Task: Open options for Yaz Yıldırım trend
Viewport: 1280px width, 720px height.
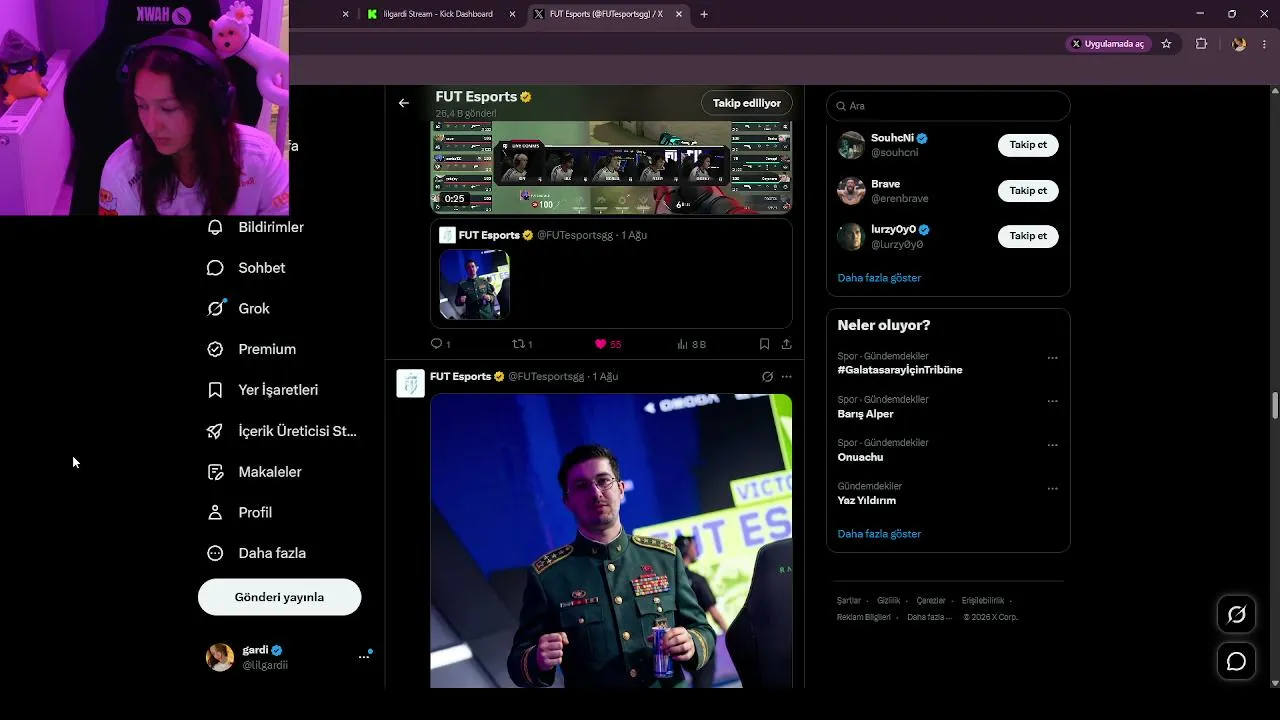Action: [1052, 488]
